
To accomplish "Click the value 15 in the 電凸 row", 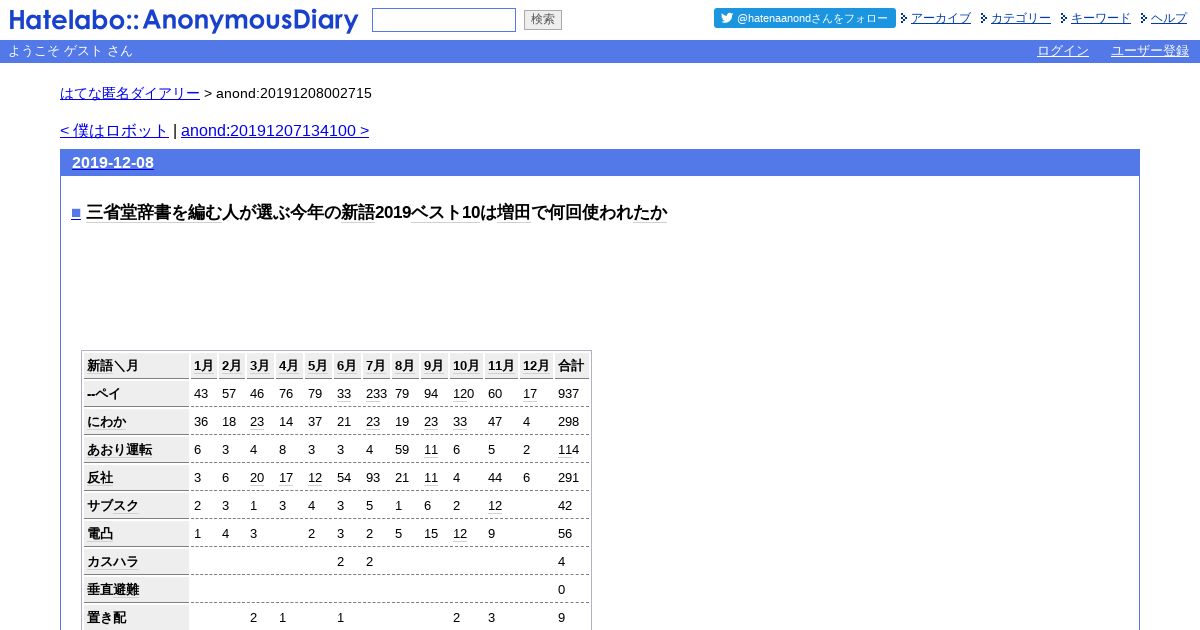I will pyautogui.click(x=431, y=534).
